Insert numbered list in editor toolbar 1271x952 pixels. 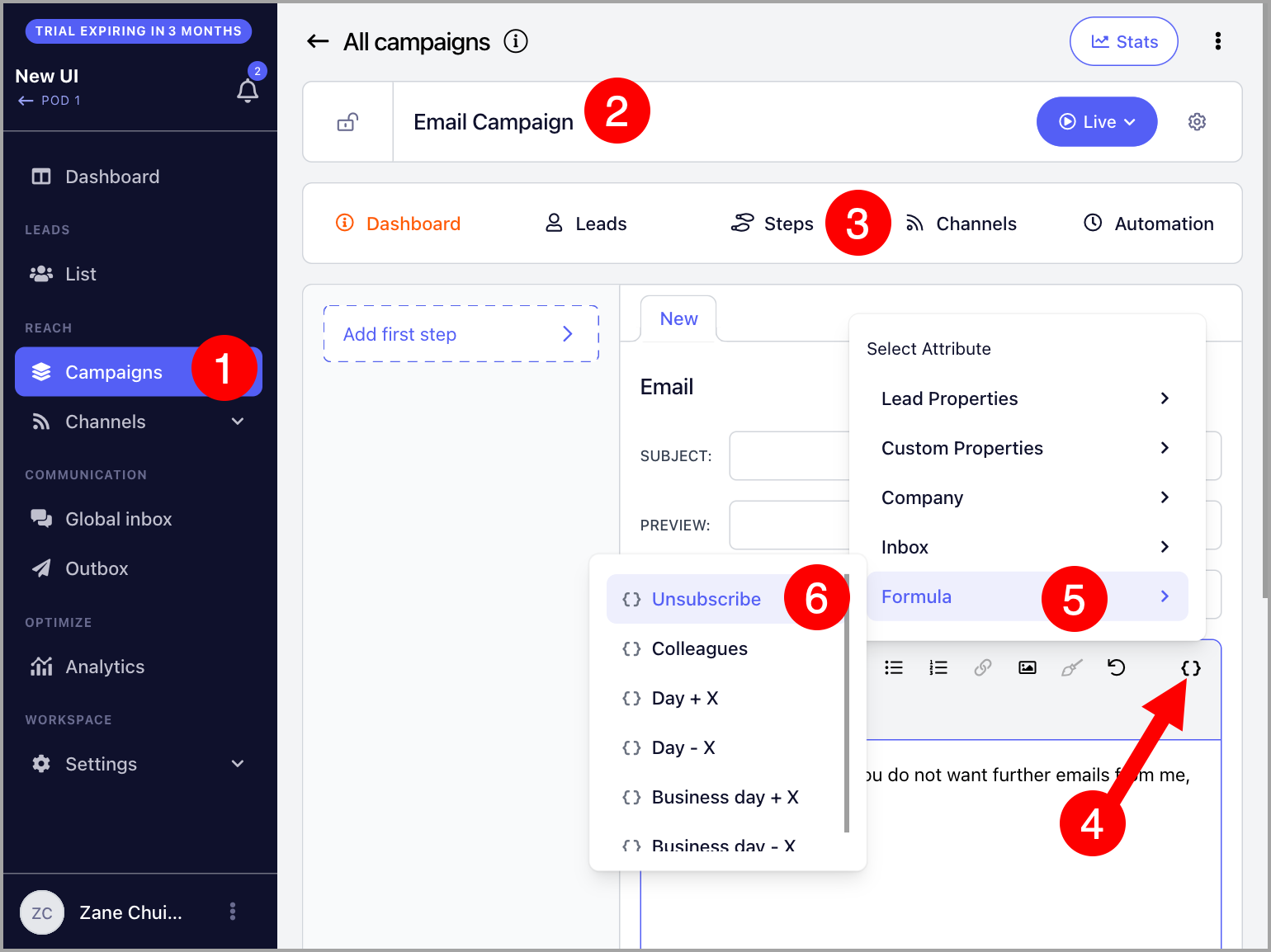coord(938,667)
